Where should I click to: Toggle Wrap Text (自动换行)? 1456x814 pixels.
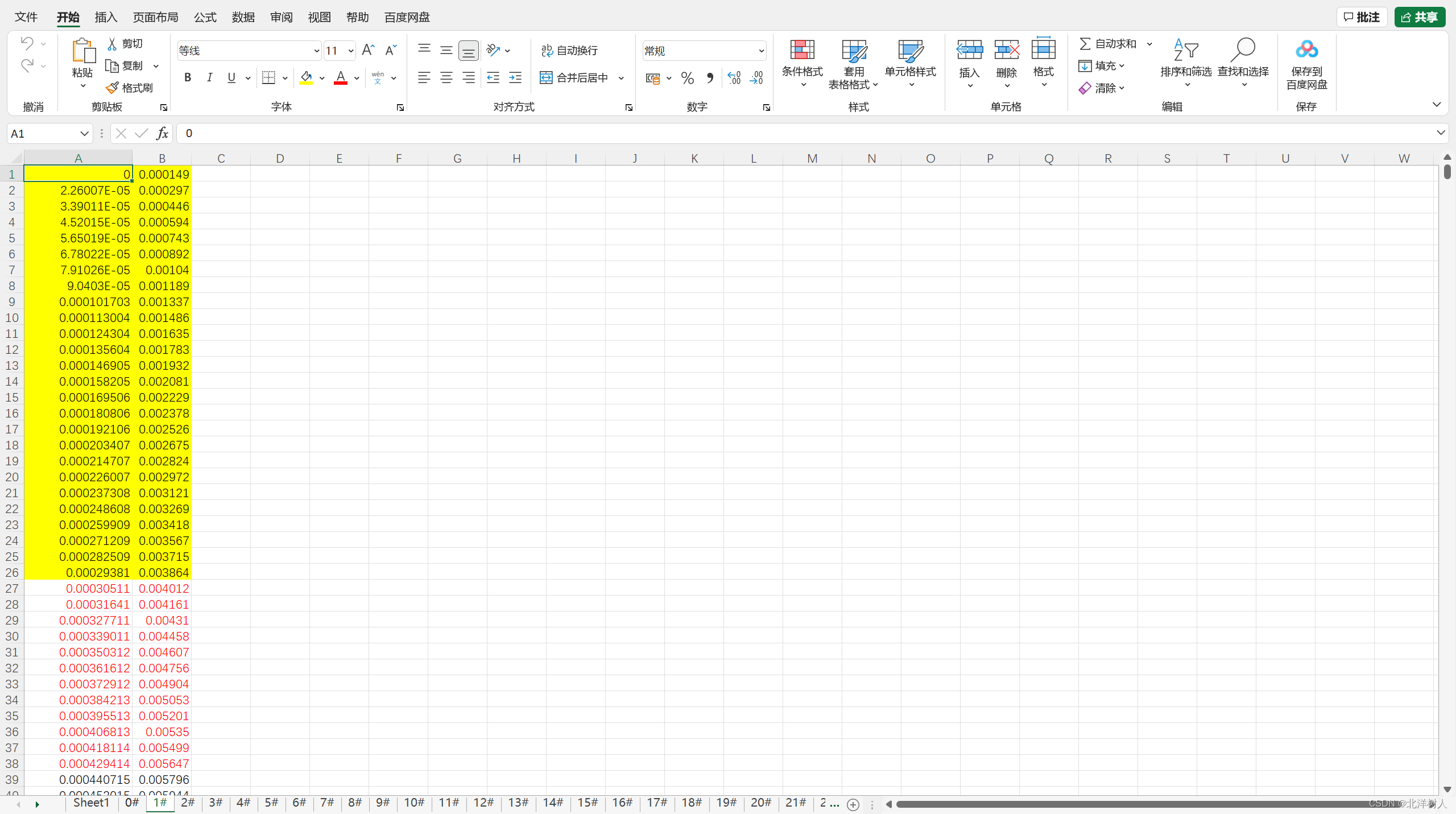pos(569,51)
